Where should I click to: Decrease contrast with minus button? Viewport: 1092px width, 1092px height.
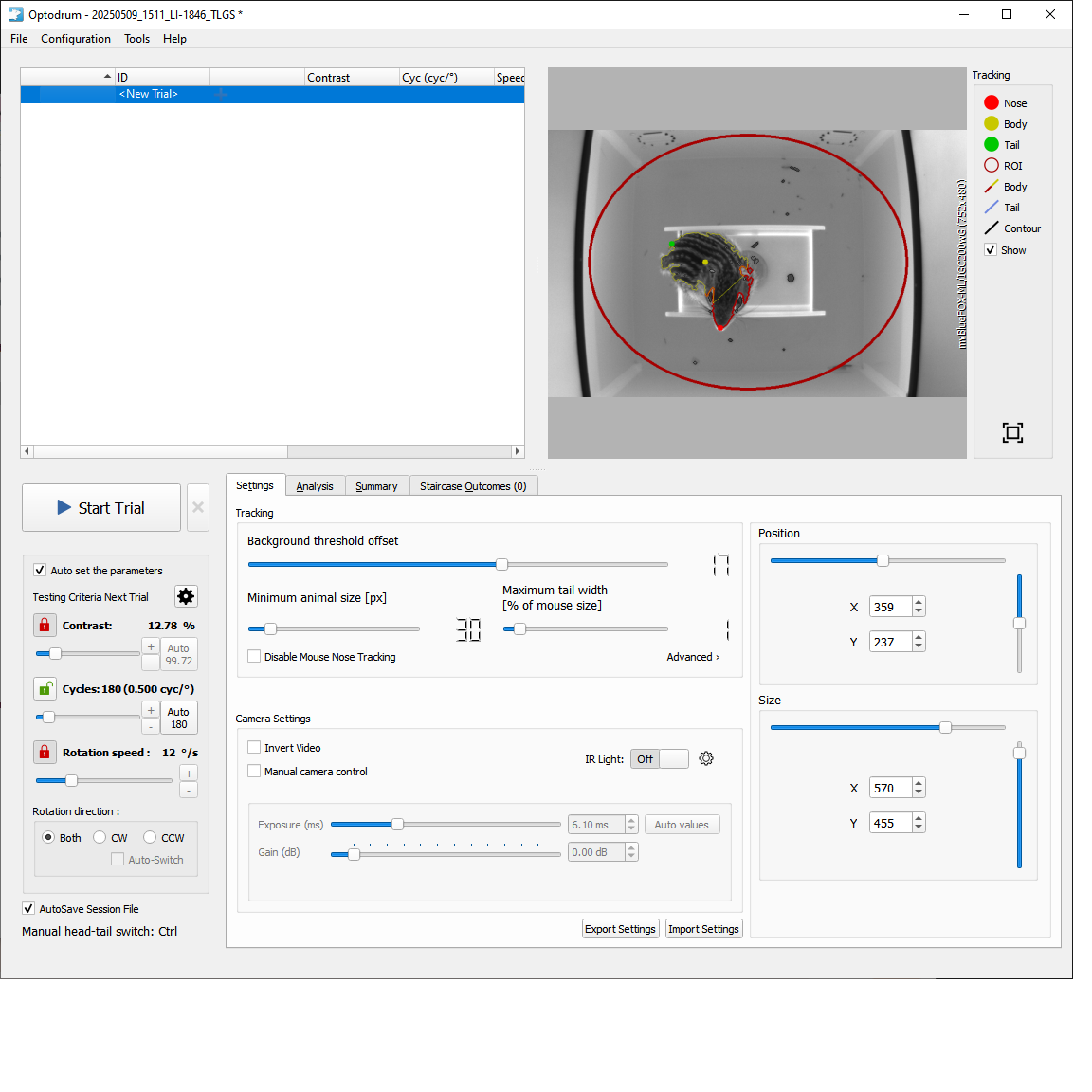tap(151, 663)
